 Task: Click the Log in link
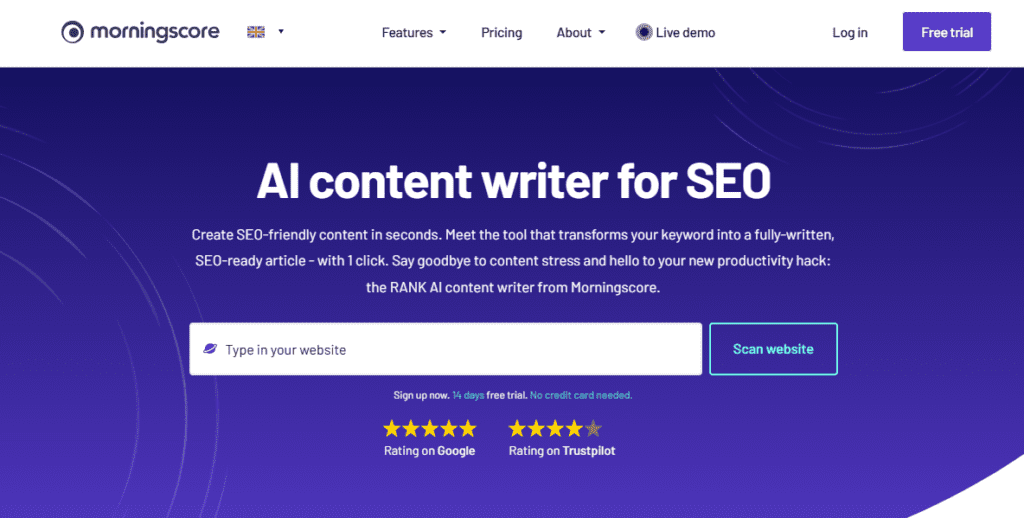coord(850,33)
